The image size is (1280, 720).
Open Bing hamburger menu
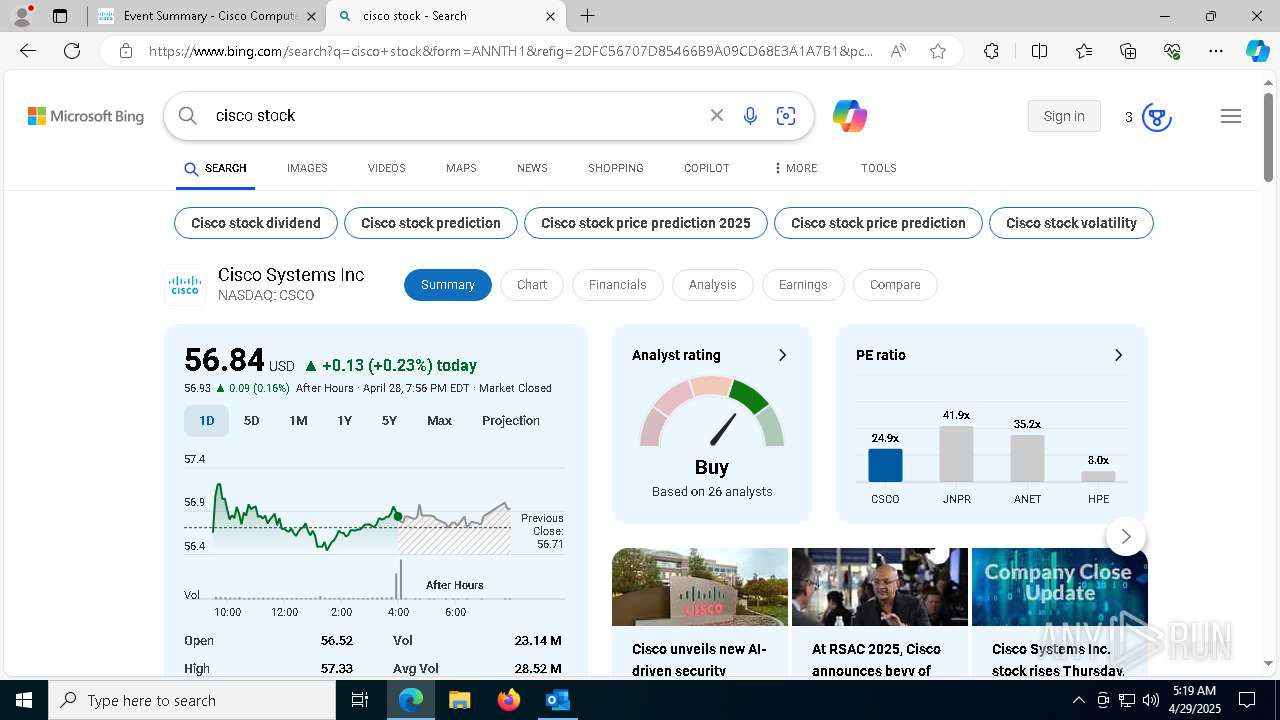pyautogui.click(x=1231, y=116)
